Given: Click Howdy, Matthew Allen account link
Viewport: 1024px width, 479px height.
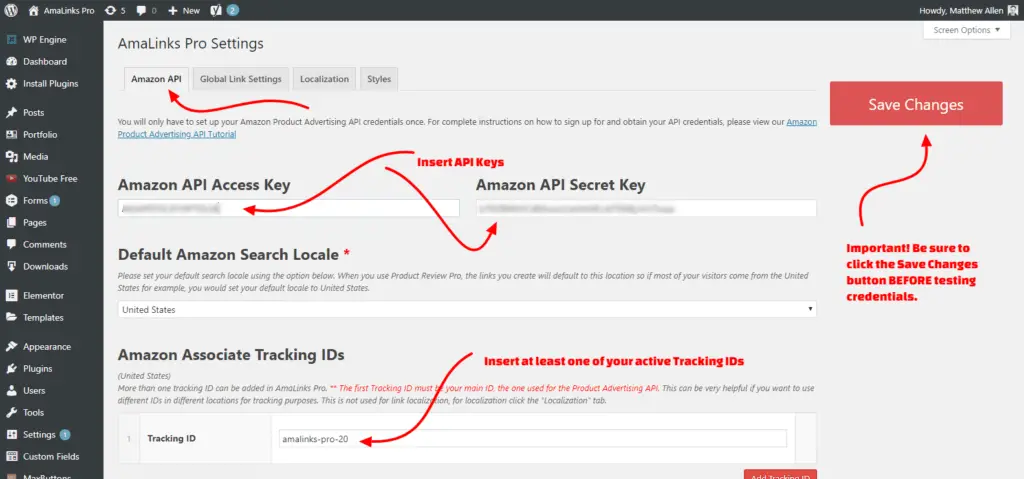Looking at the screenshot, I should pos(959,10).
